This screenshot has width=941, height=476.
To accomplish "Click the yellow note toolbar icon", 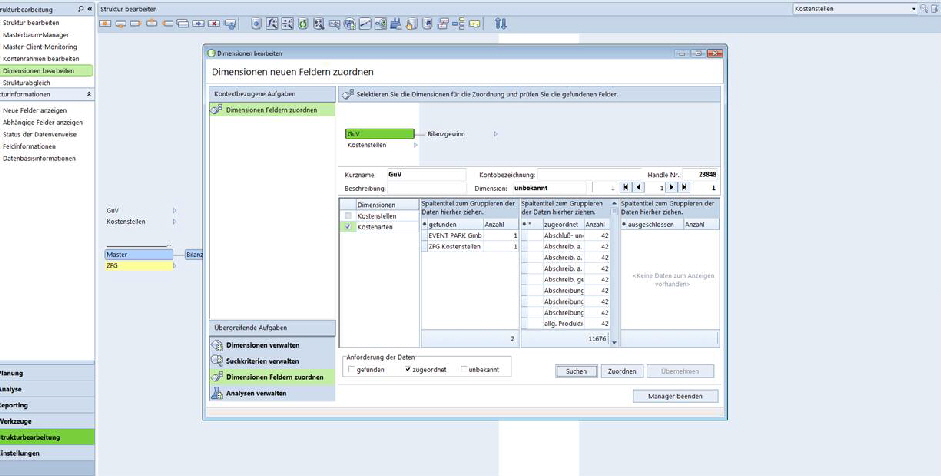I will coord(475,23).
